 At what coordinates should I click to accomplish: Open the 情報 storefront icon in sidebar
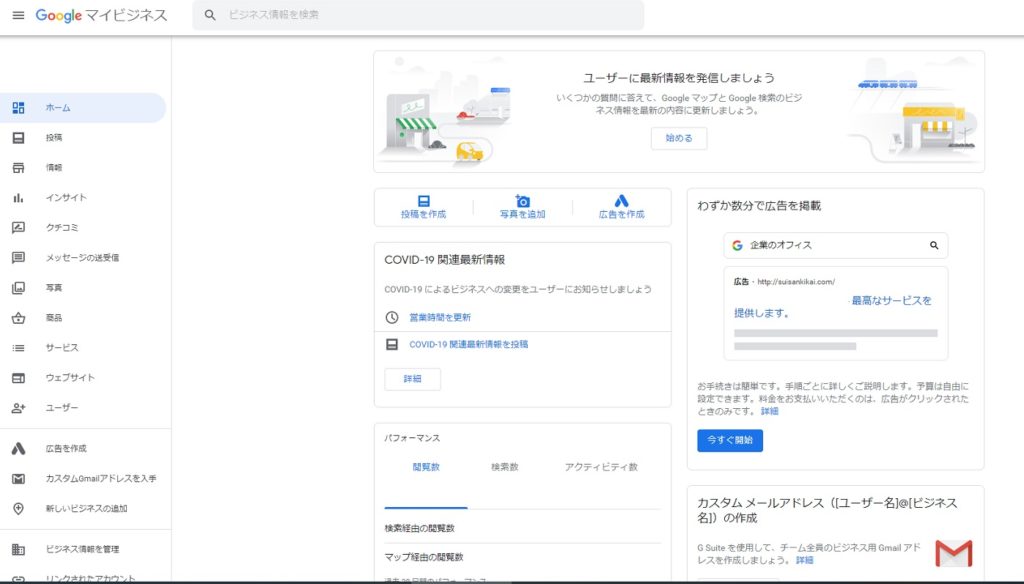point(18,168)
